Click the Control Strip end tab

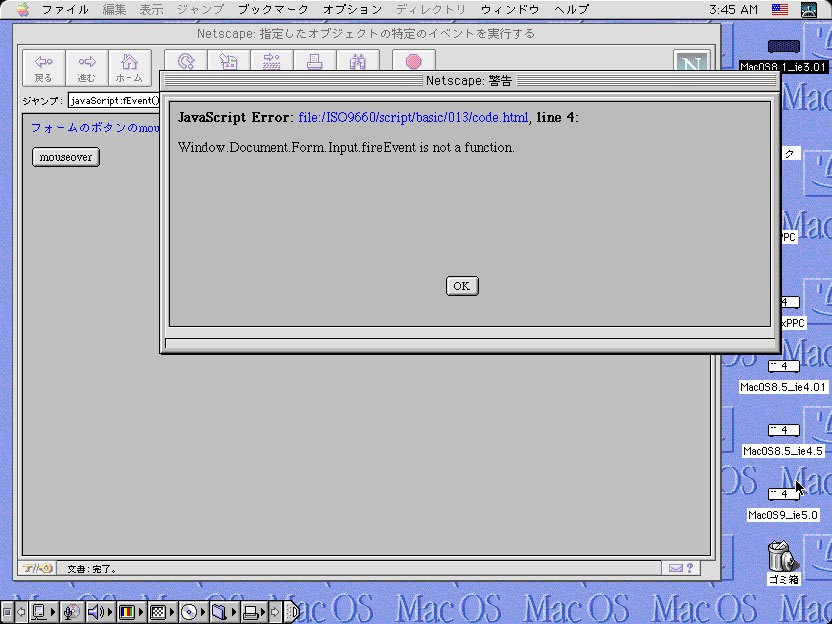(292, 612)
